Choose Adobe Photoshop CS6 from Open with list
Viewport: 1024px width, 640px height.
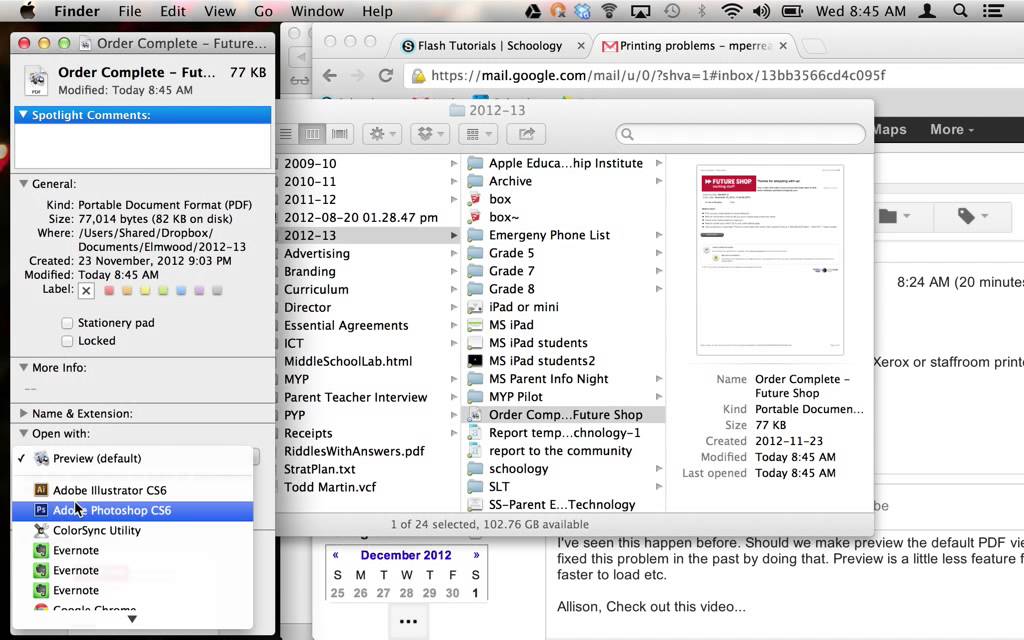(133, 510)
